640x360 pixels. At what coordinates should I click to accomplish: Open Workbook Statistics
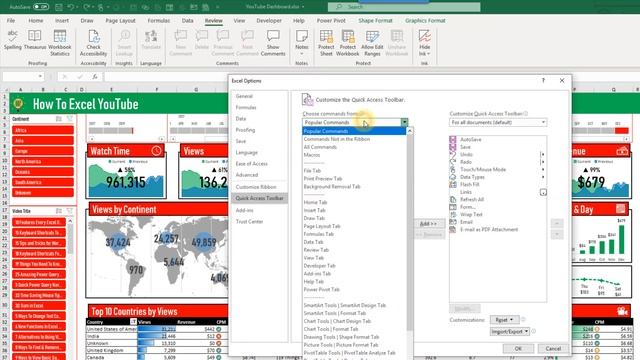click(x=60, y=43)
